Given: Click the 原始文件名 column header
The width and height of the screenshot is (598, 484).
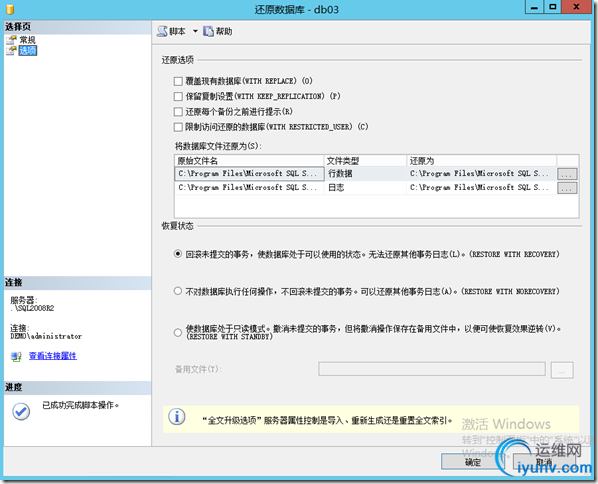Looking at the screenshot, I should tap(249, 161).
